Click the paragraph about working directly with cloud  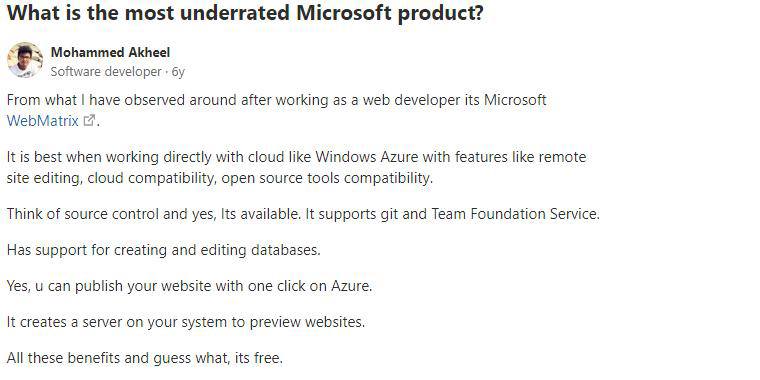point(297,167)
